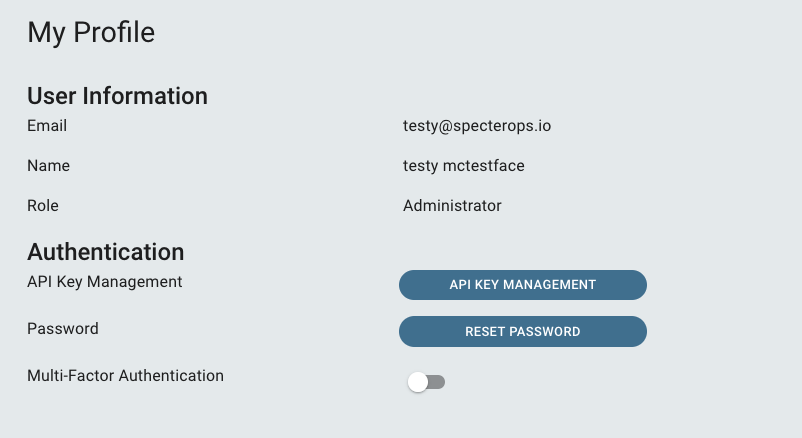The width and height of the screenshot is (802, 438).
Task: Select the My Profile page title
Action: coord(91,33)
